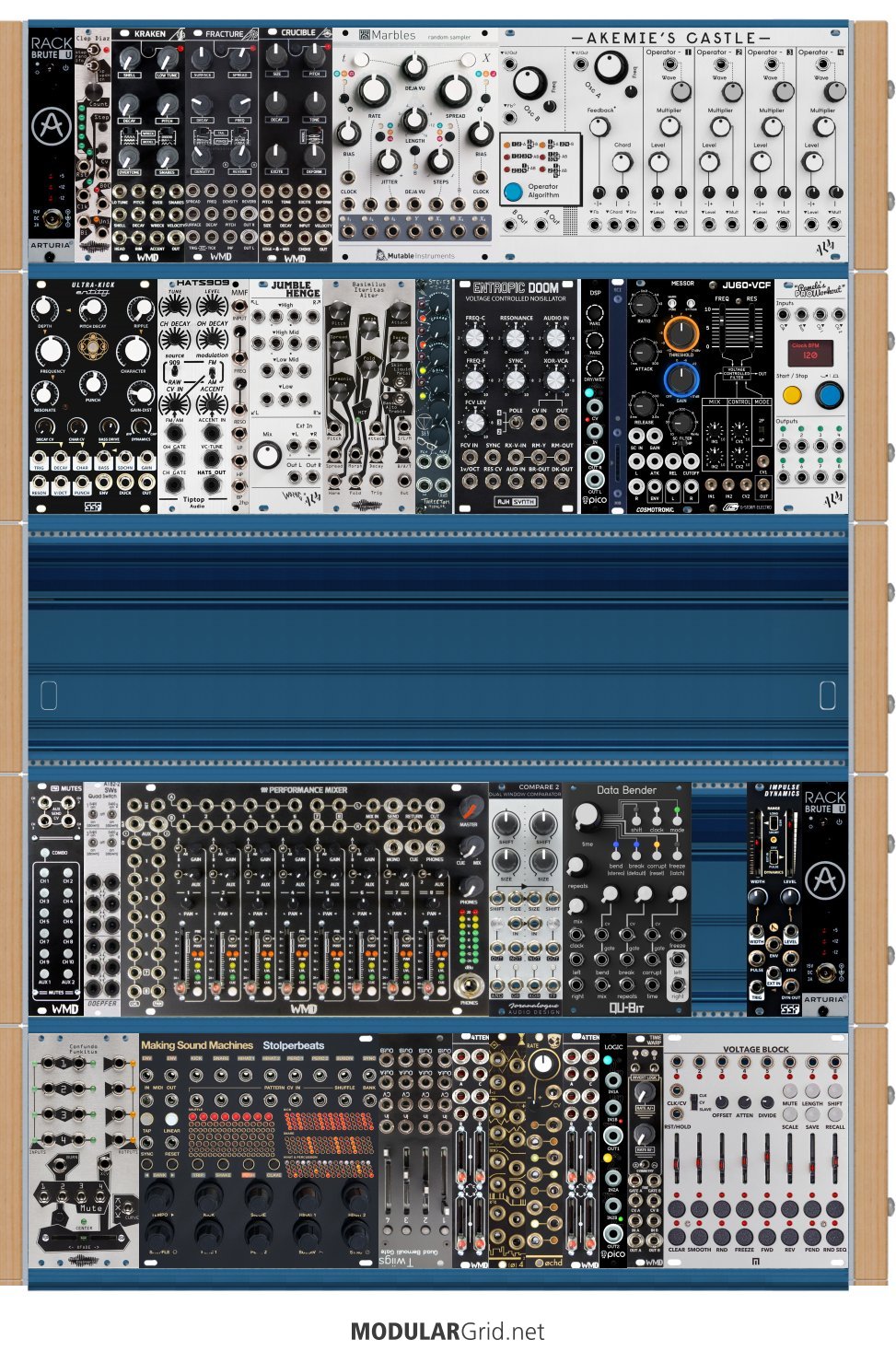This screenshot has height=1351, width=896.
Task: Click the Tune knob on Hats909
Action: click(x=175, y=307)
